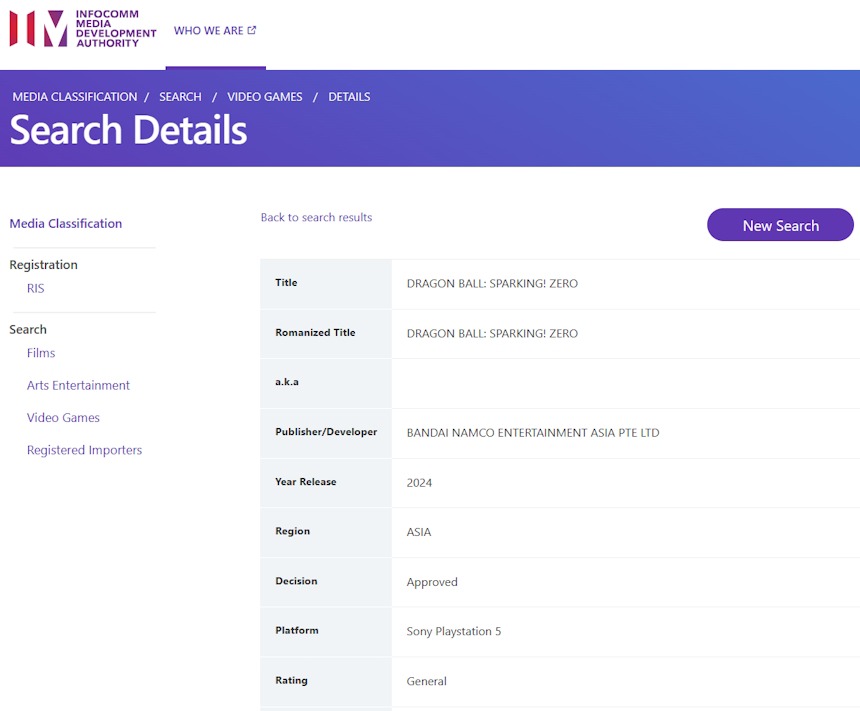Click the Platform row label
Viewport: 860px width, 711px height.
click(297, 630)
